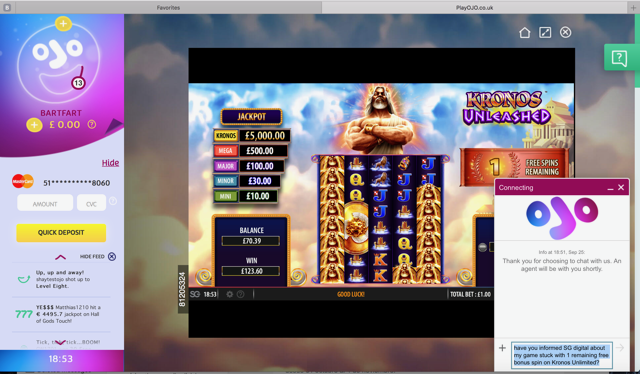Click the KRONOS £5,000.00 jackpot
Image resolution: width=640 pixels, height=374 pixels.
click(251, 136)
